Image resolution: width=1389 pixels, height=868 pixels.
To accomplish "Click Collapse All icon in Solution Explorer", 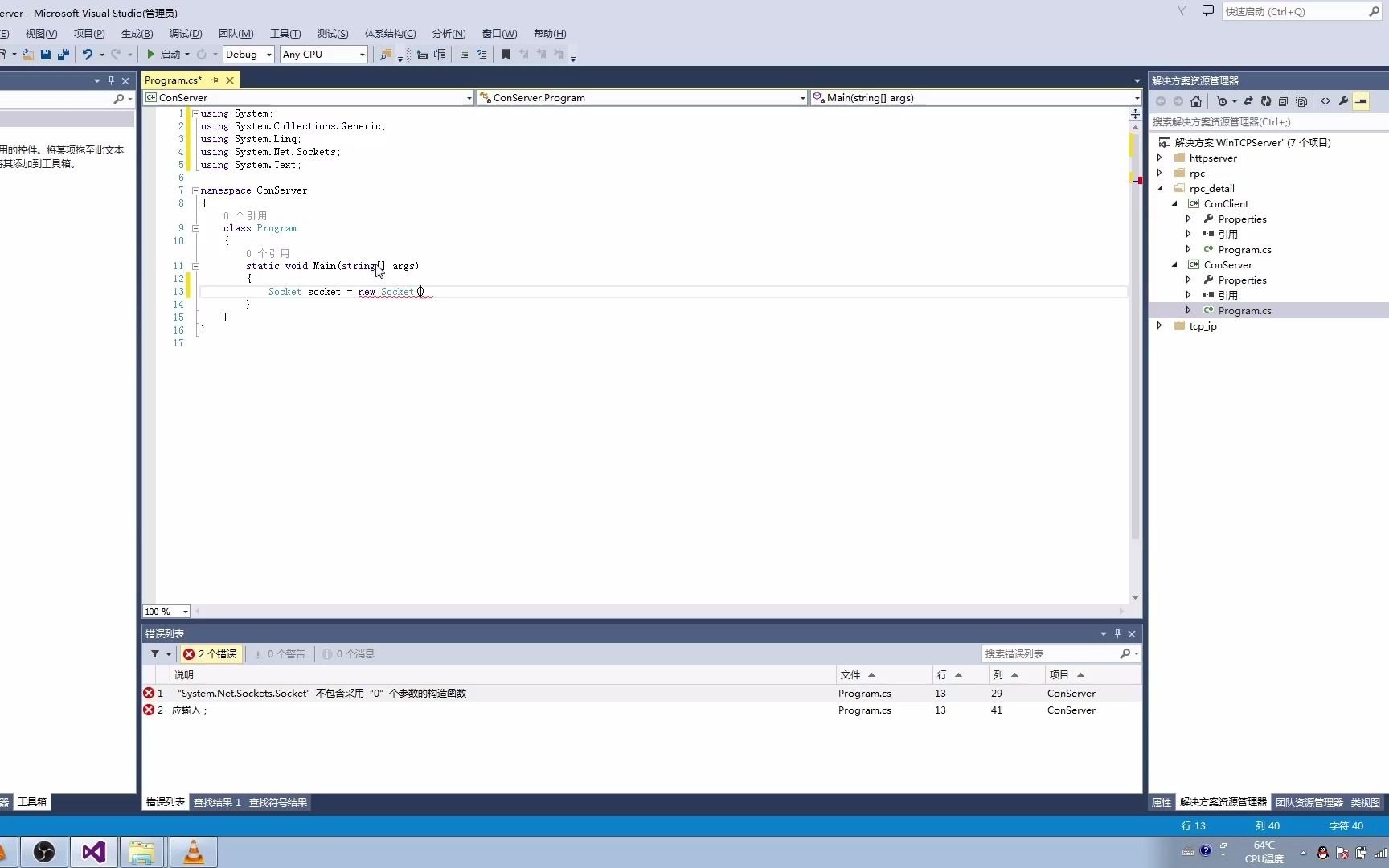I will tap(1284, 101).
